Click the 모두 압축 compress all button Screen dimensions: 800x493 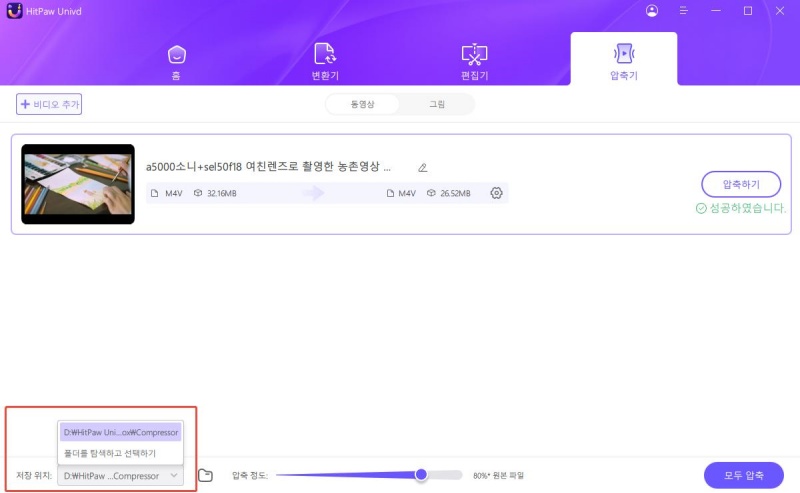[x=743, y=476]
